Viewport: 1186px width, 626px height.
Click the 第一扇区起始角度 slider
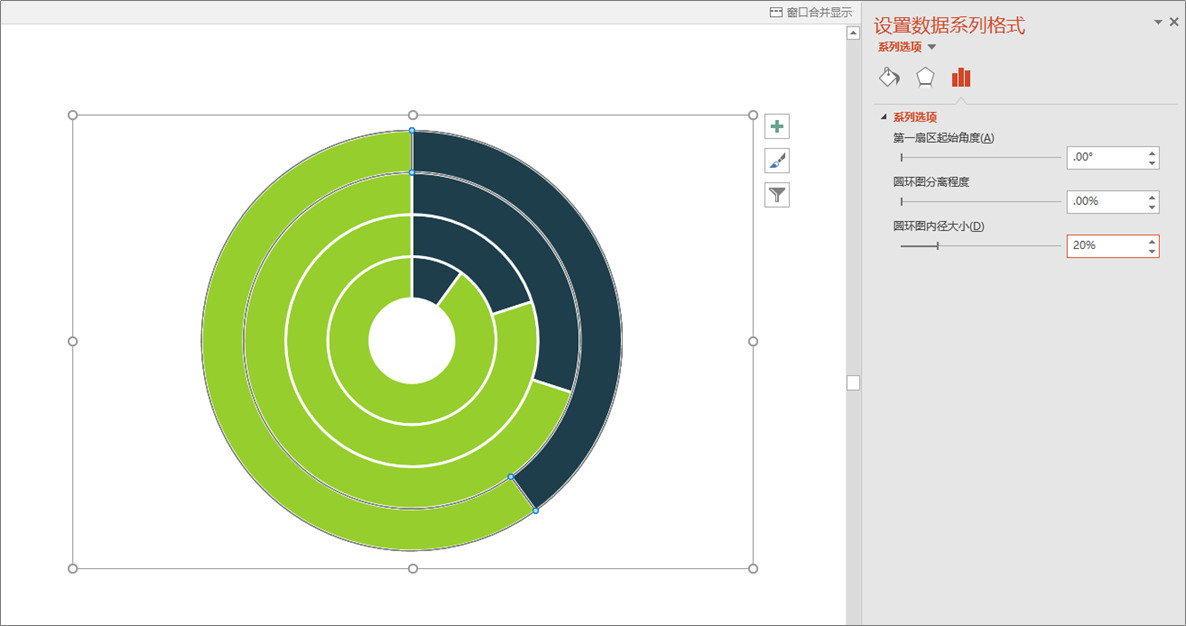click(x=980, y=158)
